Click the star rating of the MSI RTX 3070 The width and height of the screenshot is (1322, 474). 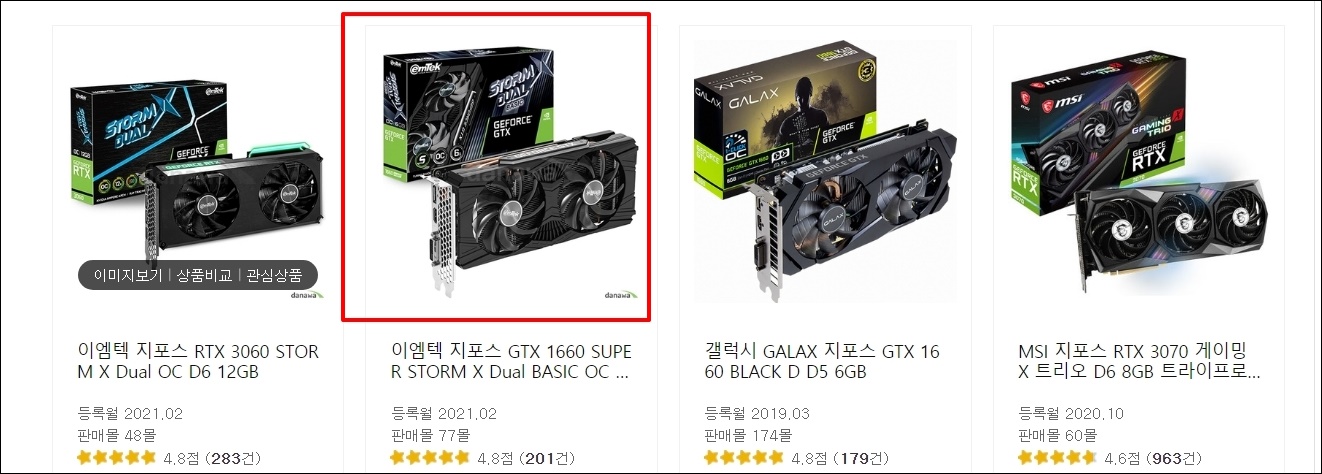click(1058, 458)
